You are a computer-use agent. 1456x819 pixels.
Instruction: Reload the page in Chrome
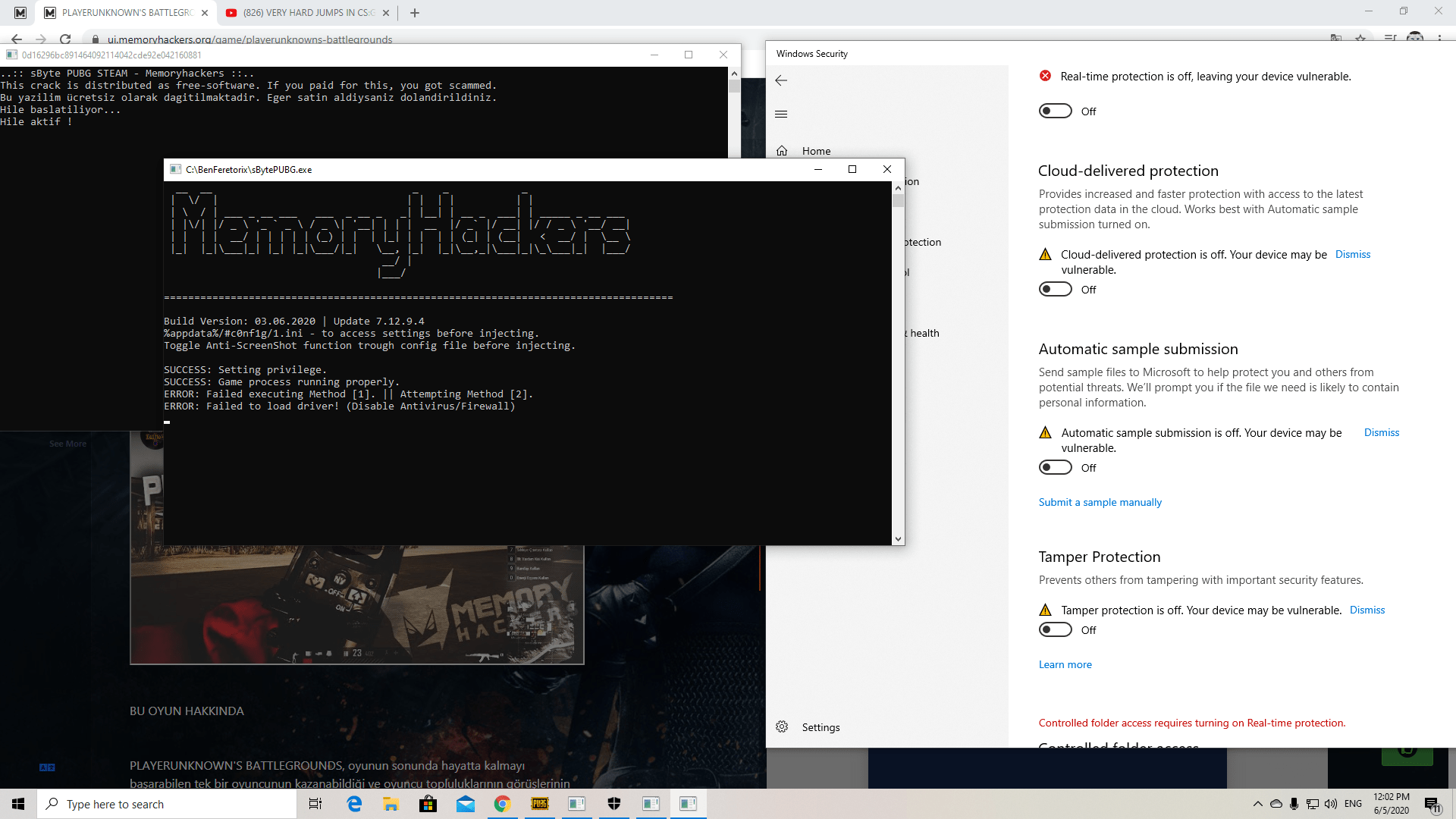point(65,39)
